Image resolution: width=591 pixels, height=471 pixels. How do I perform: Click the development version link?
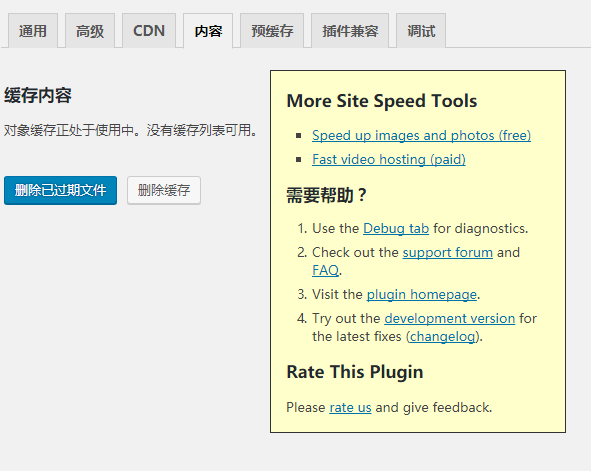[x=450, y=318]
